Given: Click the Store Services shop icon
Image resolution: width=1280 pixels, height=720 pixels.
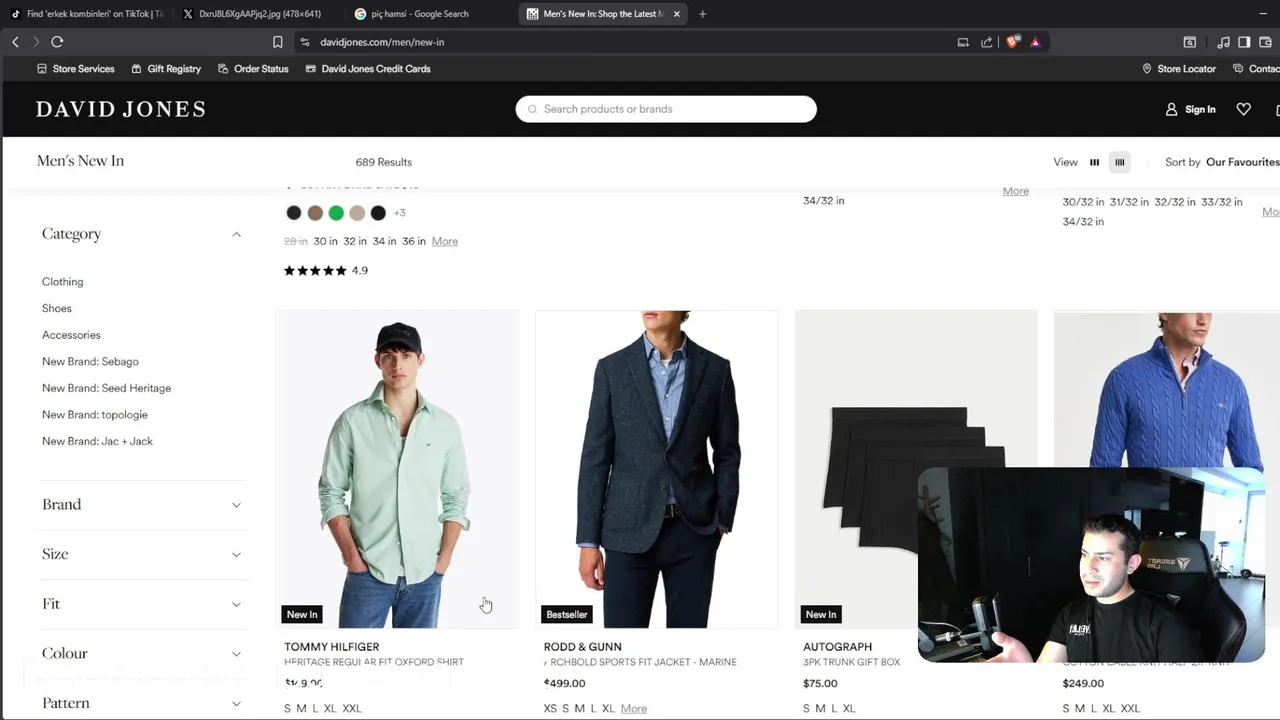Looking at the screenshot, I should 42,69.
